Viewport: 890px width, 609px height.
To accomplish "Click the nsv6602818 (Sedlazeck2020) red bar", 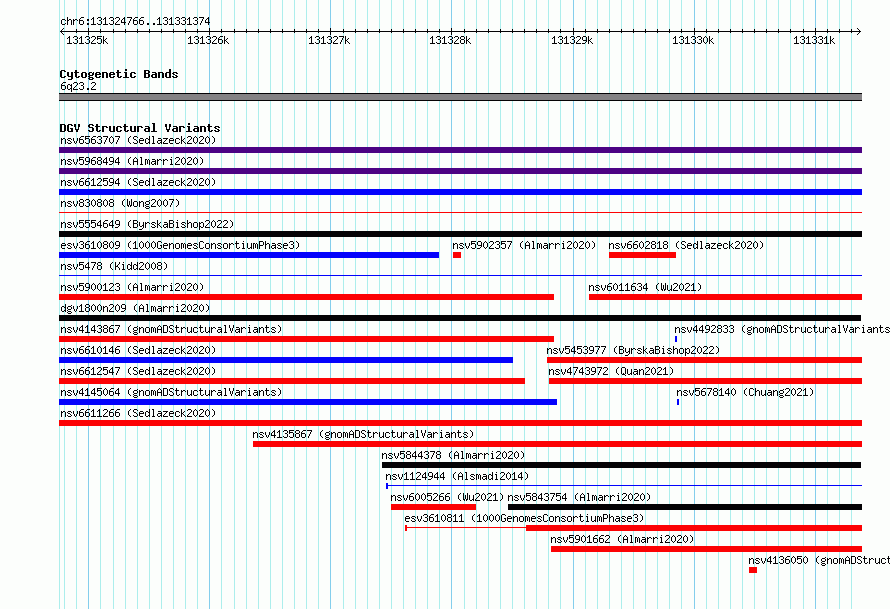I will 642,255.
